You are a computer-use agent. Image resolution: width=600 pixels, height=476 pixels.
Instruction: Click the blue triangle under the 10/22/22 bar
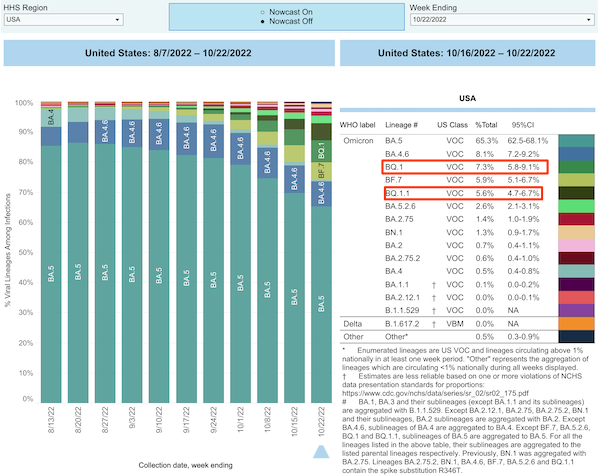coord(321,453)
